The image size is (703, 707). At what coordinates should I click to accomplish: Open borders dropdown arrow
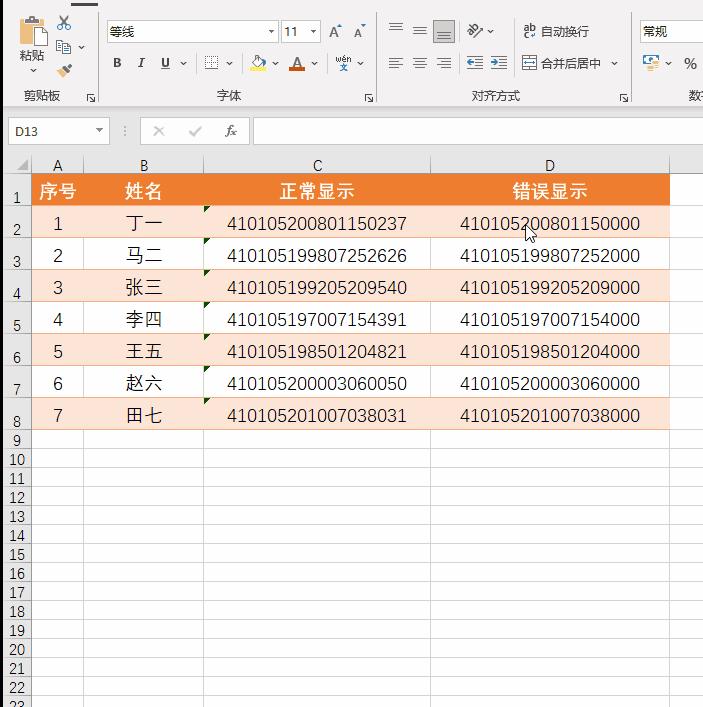[230, 63]
